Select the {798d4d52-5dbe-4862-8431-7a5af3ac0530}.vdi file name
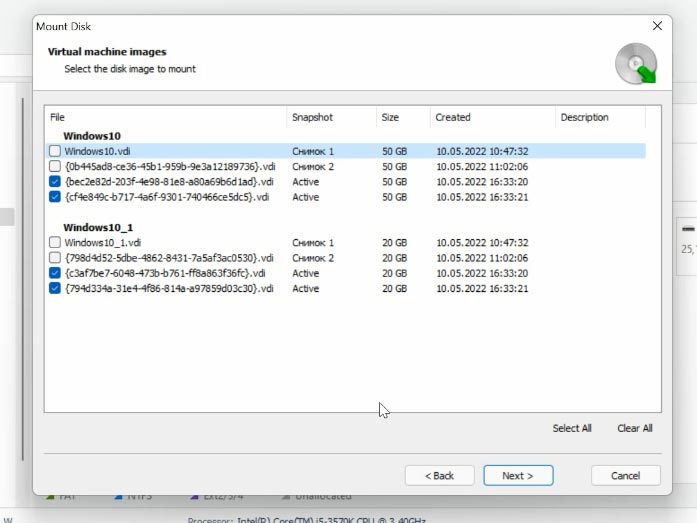 [x=169, y=258]
